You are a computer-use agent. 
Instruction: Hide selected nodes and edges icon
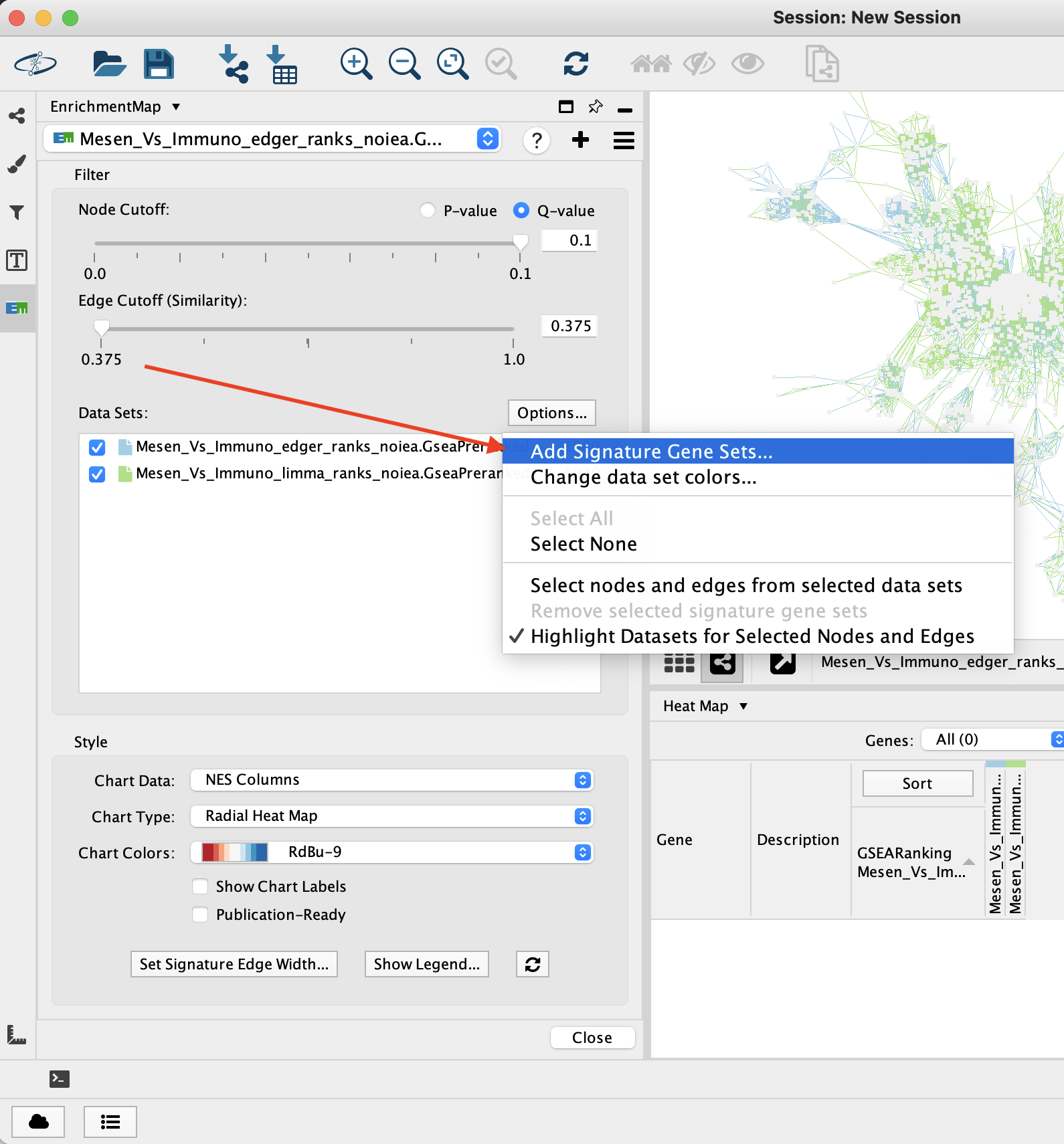[x=699, y=64]
